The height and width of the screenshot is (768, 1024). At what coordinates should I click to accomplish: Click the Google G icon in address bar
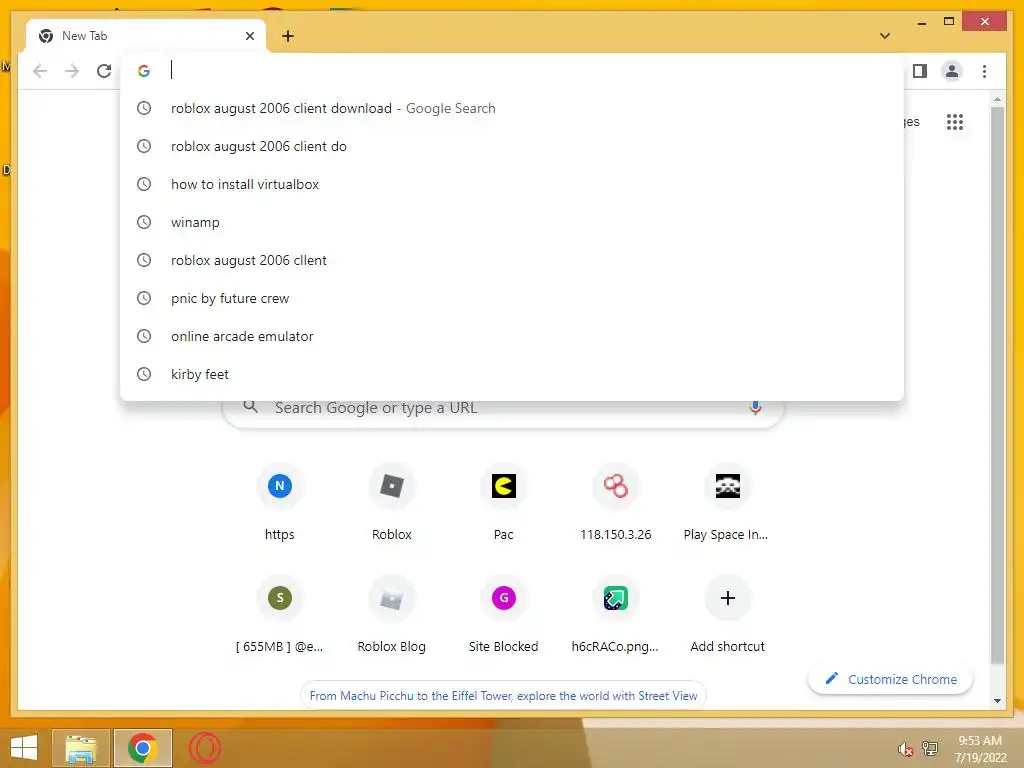[144, 71]
